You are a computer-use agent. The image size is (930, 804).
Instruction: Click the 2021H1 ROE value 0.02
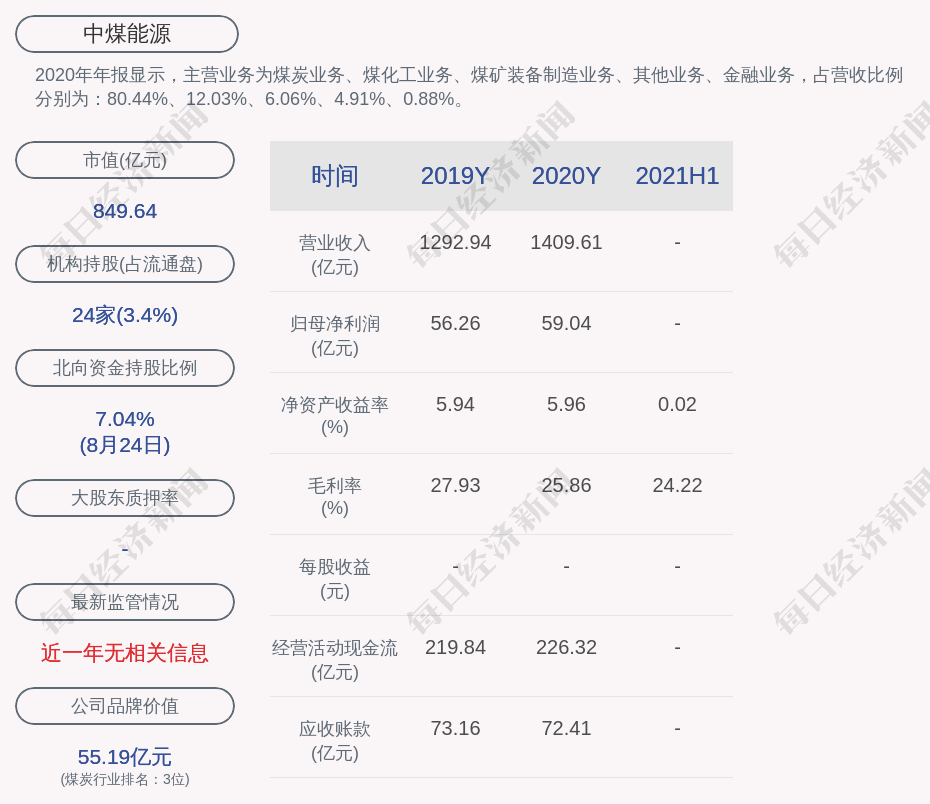point(677,404)
